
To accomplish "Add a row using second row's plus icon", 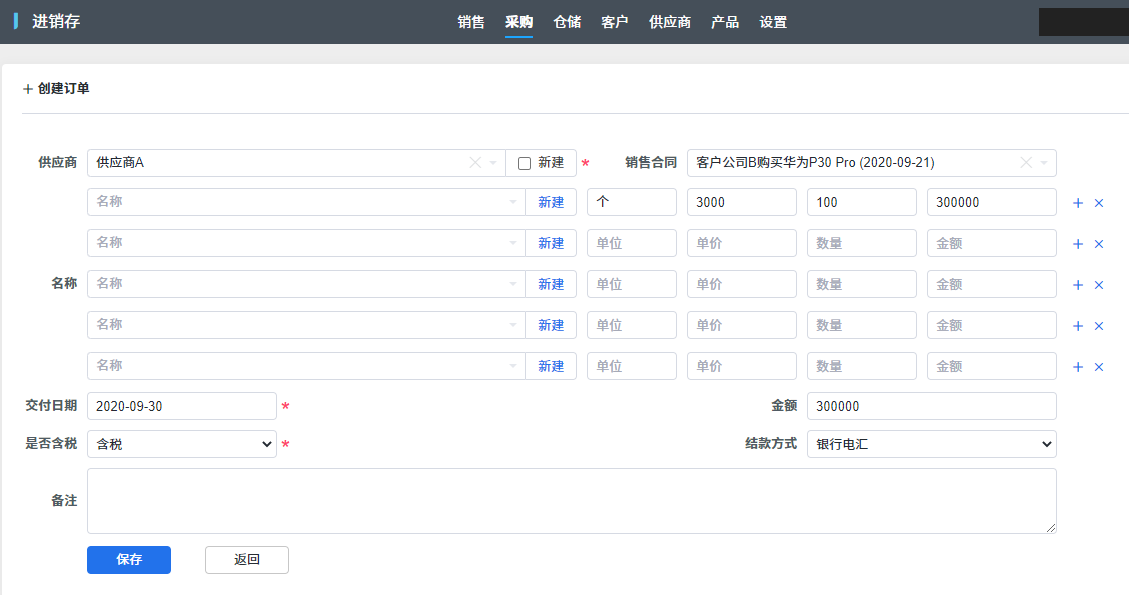I will pyautogui.click(x=1078, y=244).
